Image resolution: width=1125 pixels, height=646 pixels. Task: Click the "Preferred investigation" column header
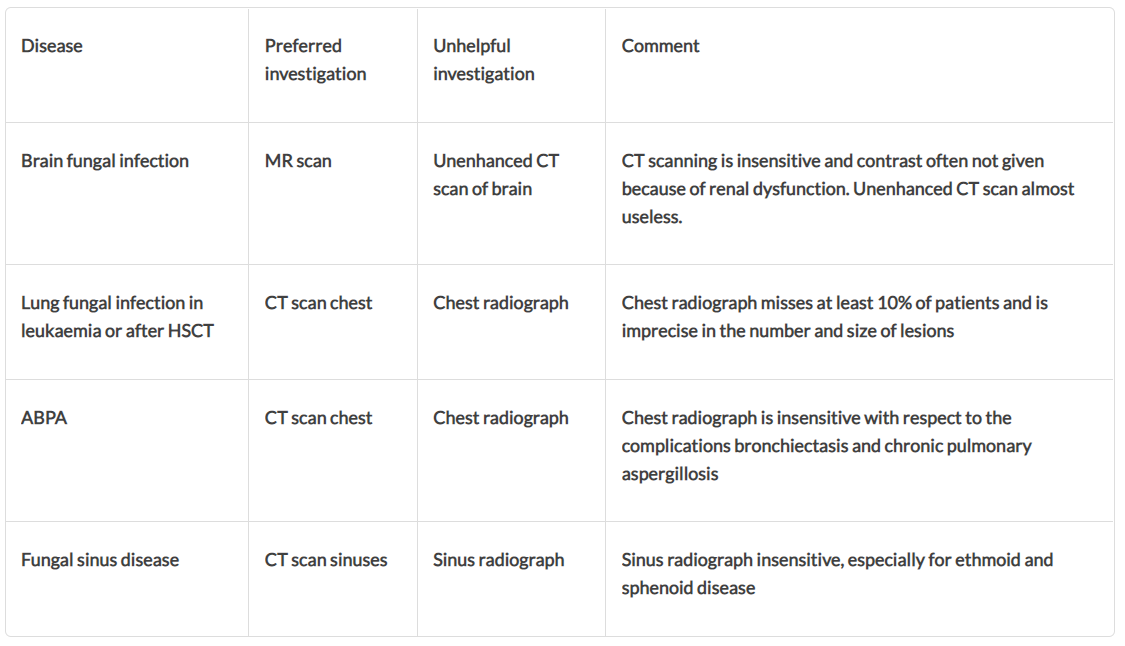pos(315,60)
